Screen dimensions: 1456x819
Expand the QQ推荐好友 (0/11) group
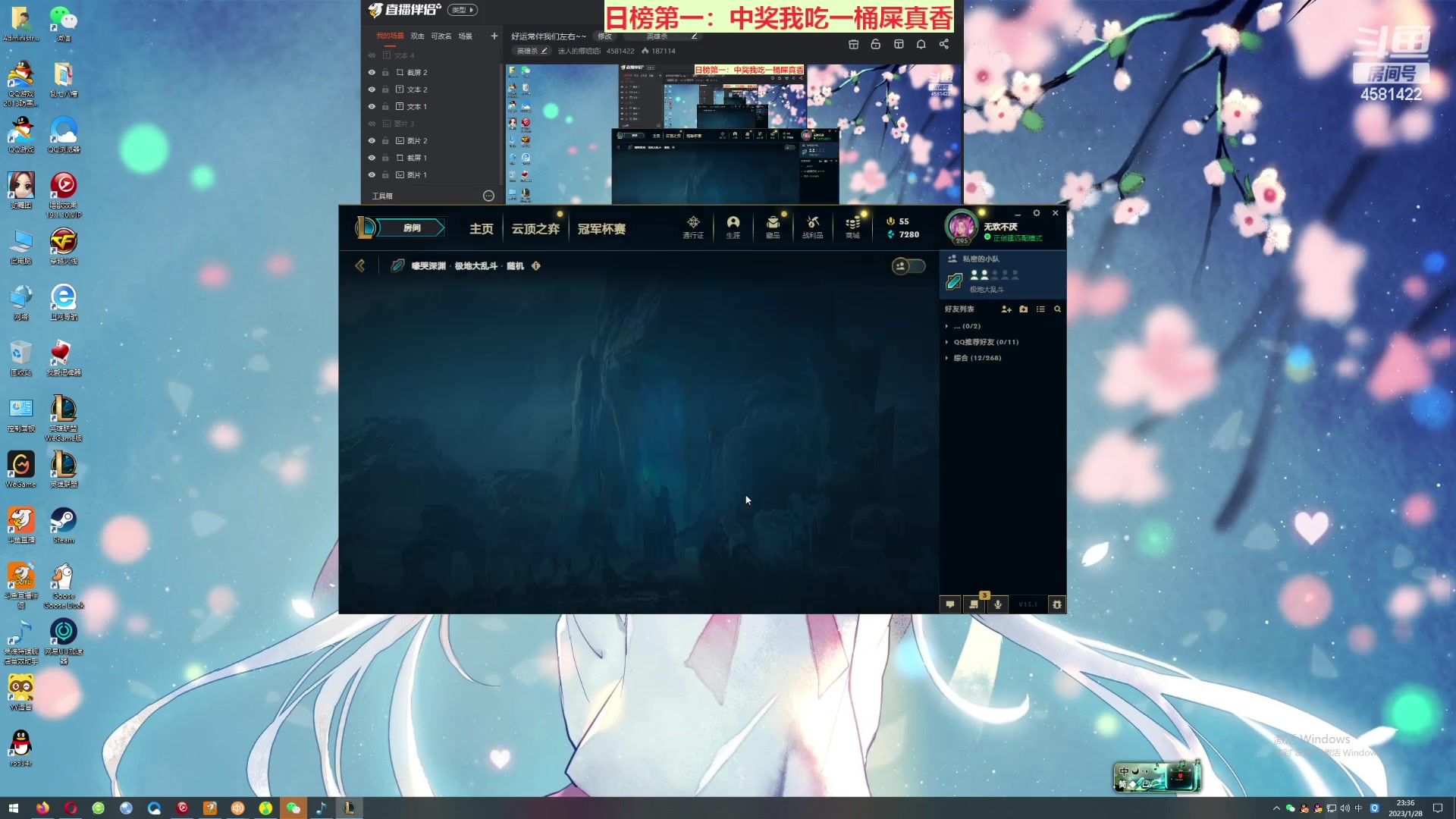[947, 342]
